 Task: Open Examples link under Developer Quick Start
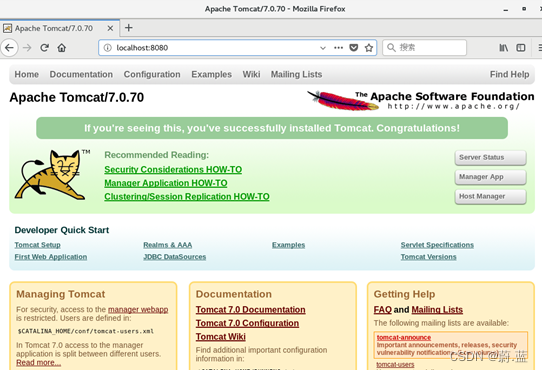(x=288, y=245)
